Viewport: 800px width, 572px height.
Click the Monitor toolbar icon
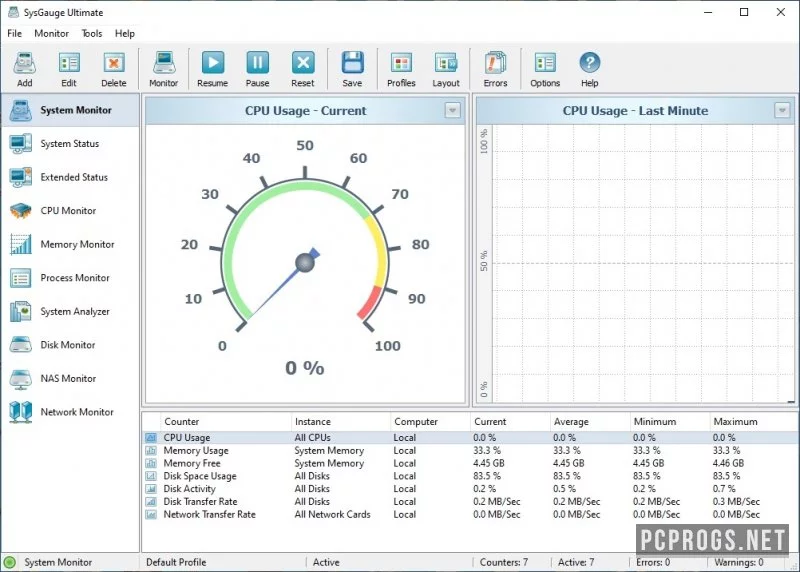pyautogui.click(x=163, y=69)
